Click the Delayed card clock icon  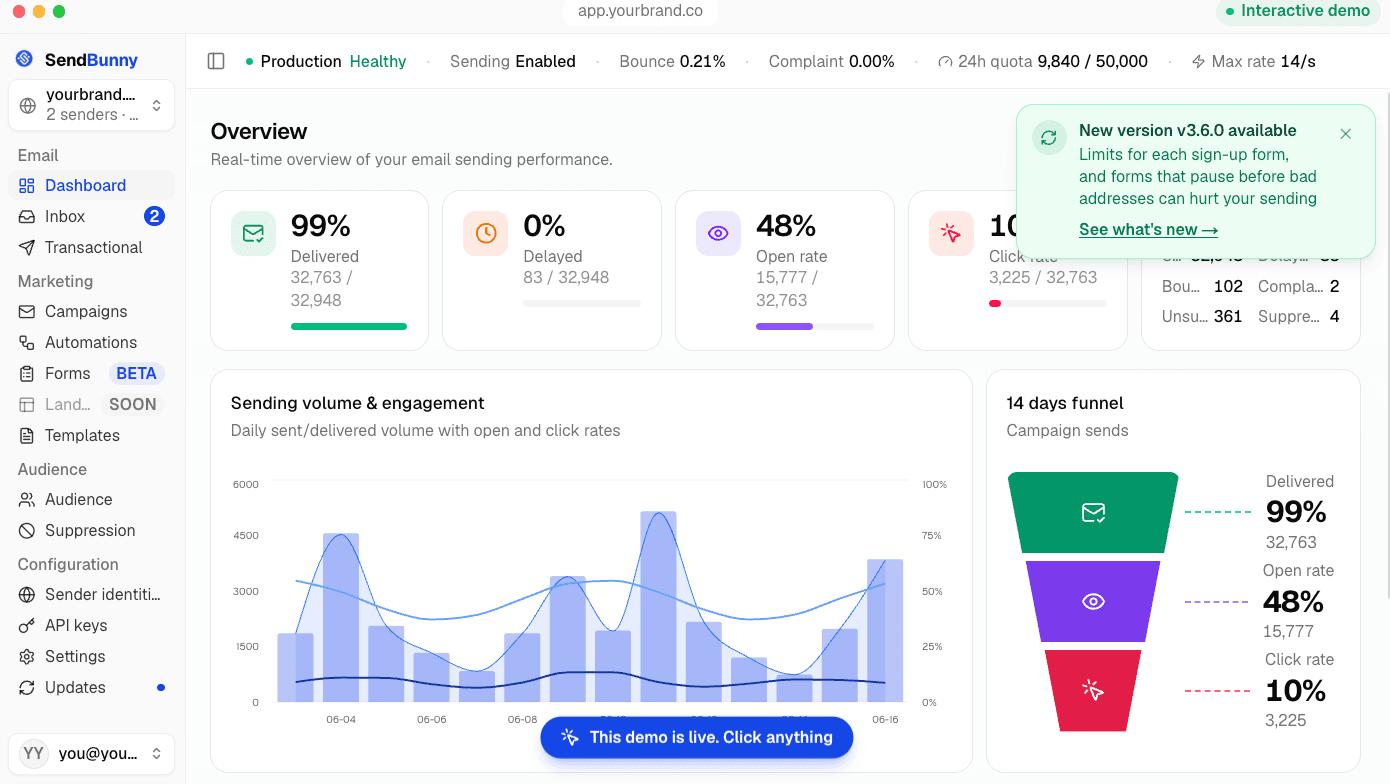click(485, 233)
